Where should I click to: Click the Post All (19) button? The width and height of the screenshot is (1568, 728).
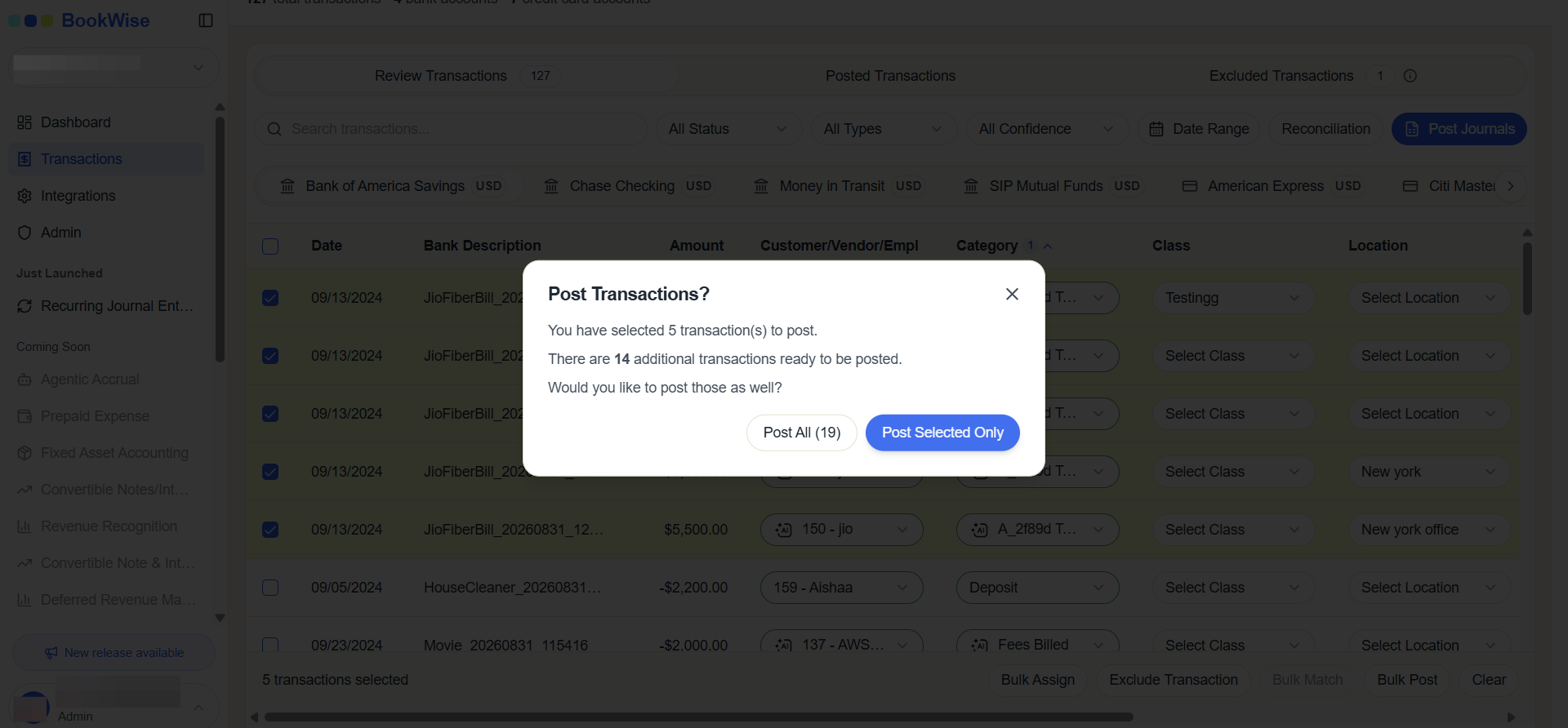click(802, 433)
